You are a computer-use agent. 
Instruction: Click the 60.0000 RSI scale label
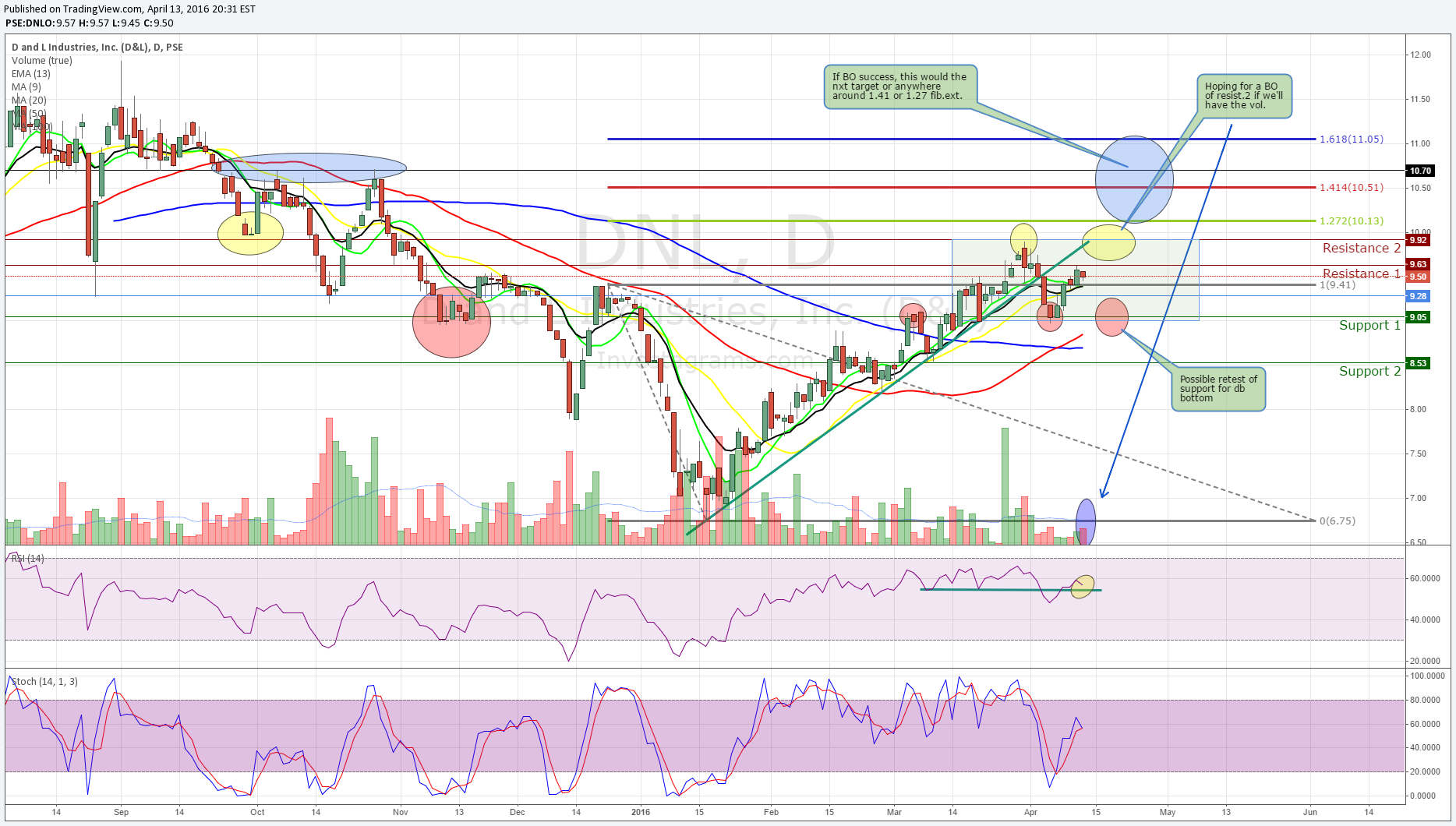(x=1425, y=578)
